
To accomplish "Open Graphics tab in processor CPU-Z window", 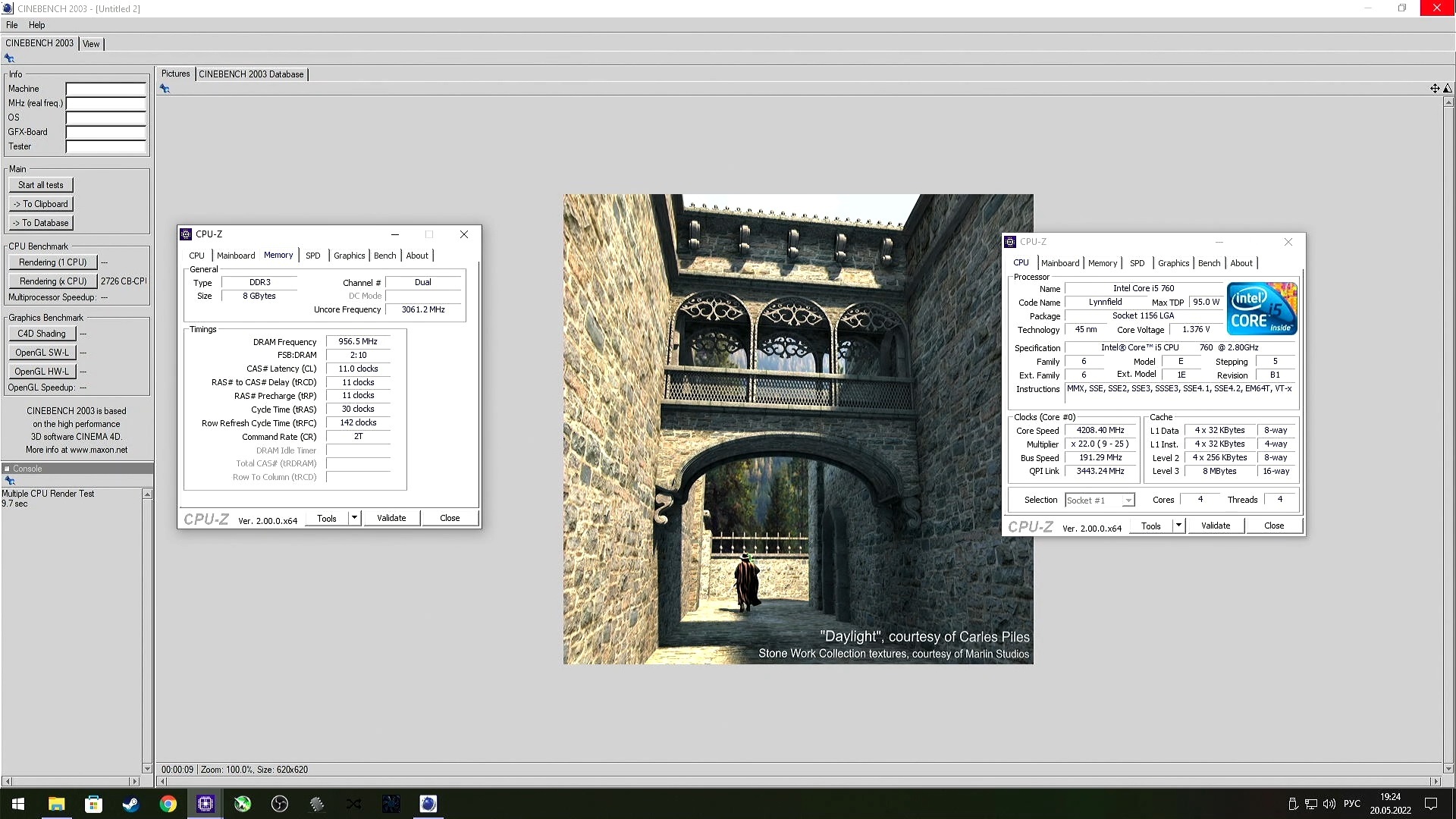I will (x=1173, y=263).
